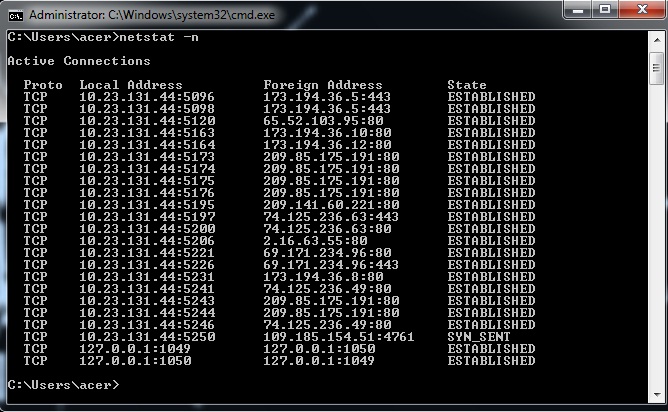Click local address 10.23.131.44:5098

[147, 109]
